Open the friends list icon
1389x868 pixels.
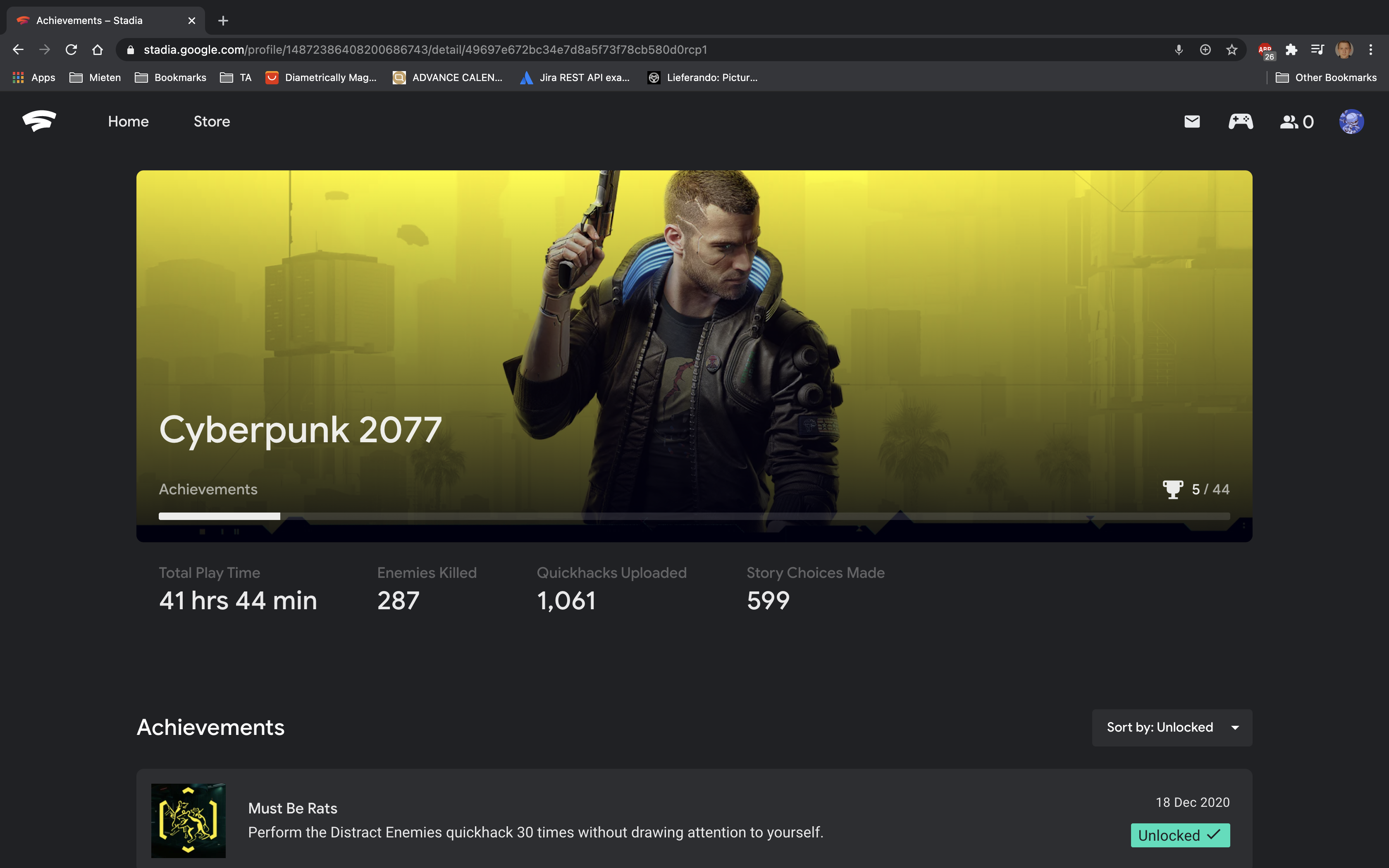point(1296,122)
